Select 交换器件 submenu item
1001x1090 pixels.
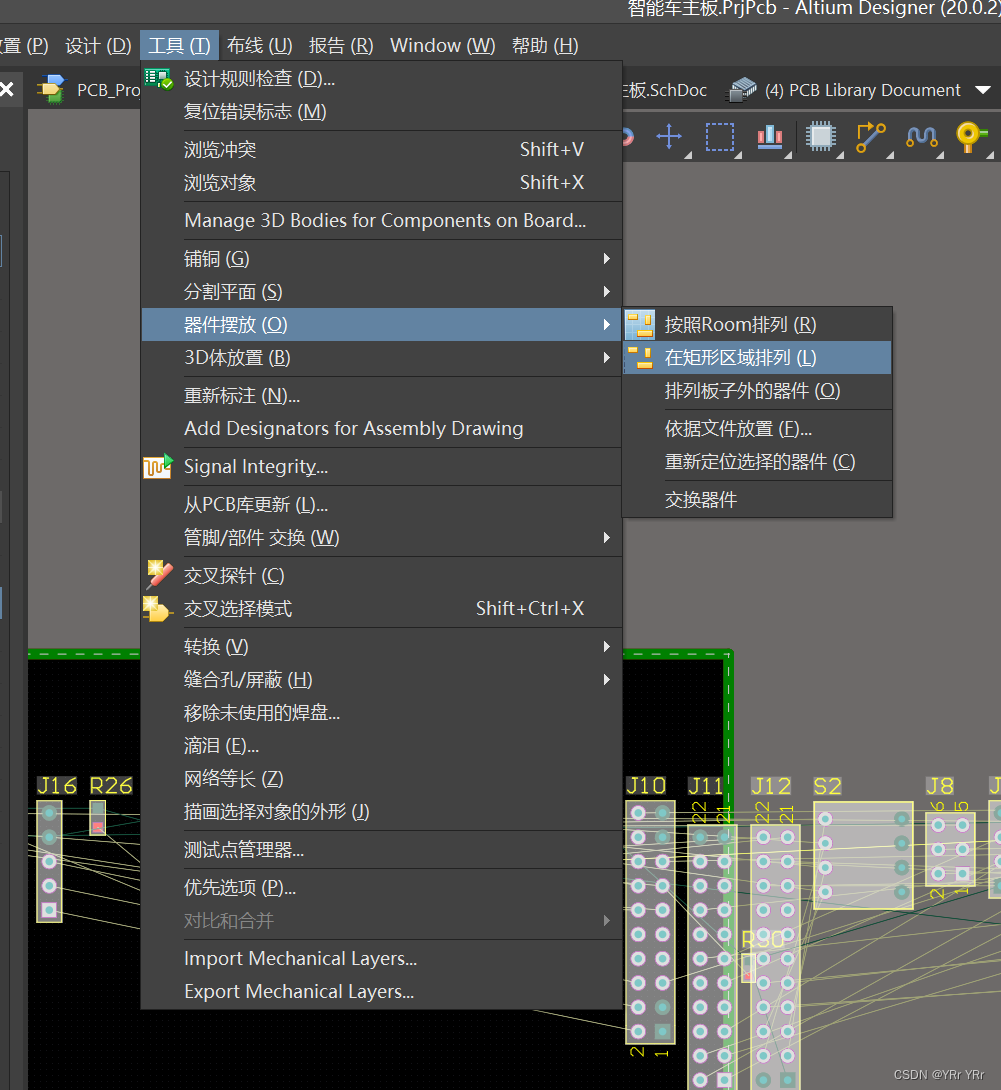point(757,500)
